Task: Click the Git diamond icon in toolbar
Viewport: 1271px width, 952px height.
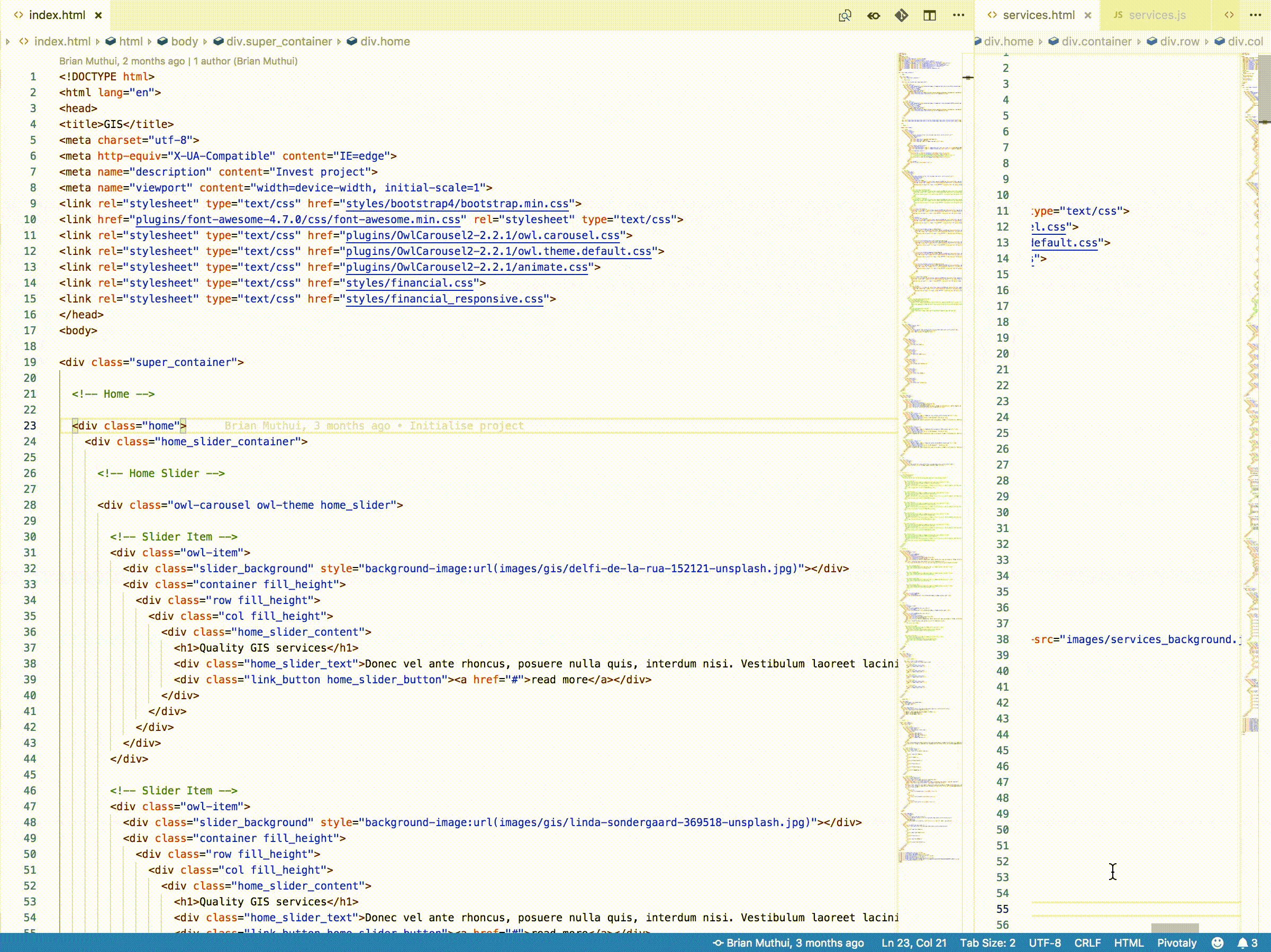Action: click(x=901, y=15)
